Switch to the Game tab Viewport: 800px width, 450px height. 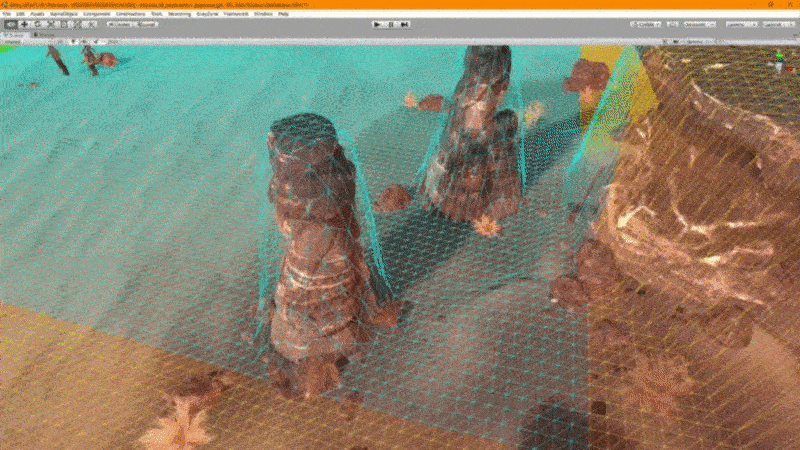[x=44, y=35]
